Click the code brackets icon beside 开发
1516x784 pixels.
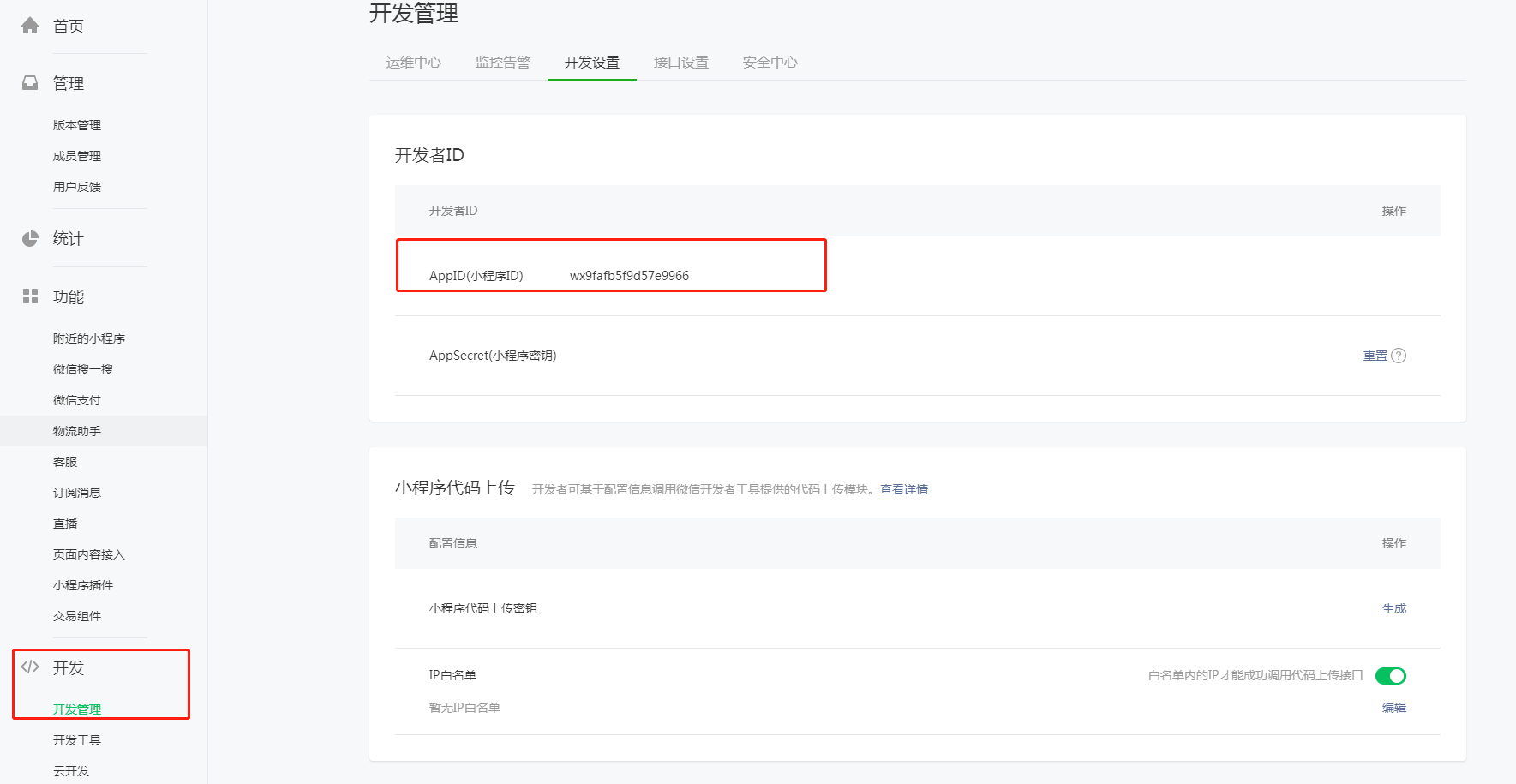click(30, 667)
